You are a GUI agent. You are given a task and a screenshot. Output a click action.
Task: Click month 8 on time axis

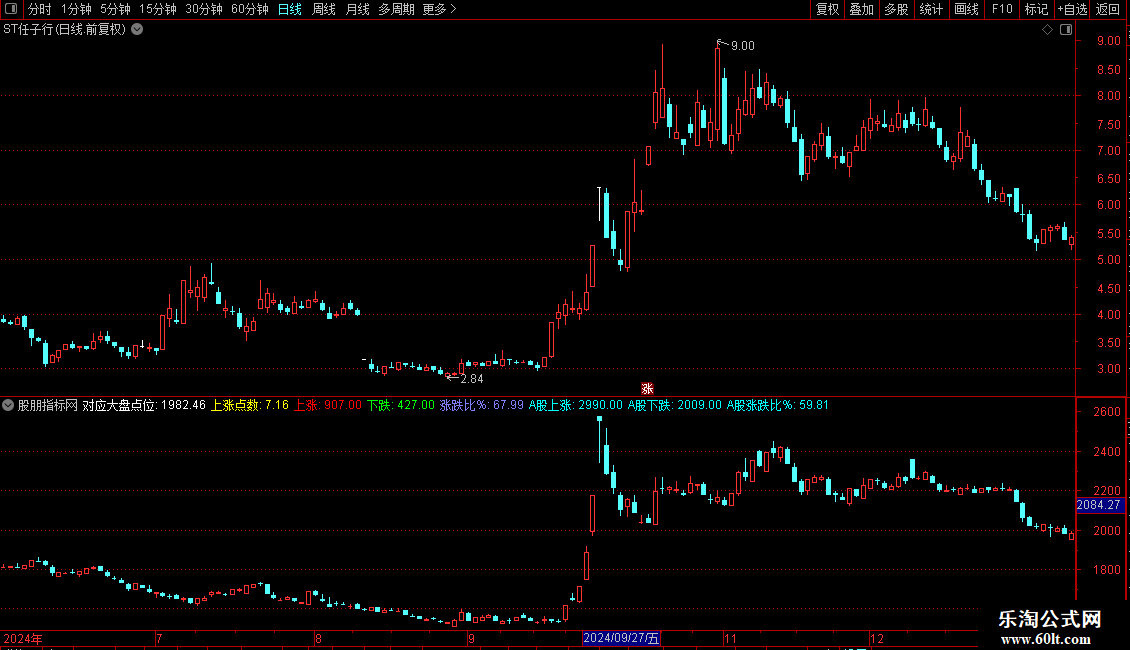318,638
